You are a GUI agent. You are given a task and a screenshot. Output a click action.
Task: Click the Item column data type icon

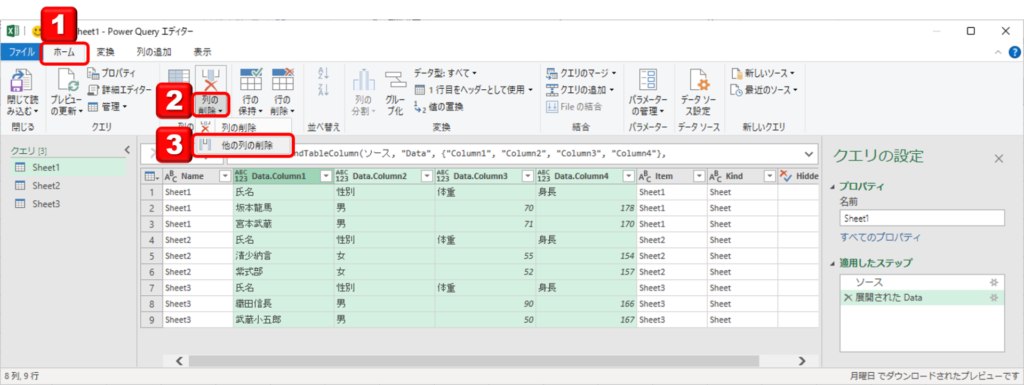click(645, 176)
